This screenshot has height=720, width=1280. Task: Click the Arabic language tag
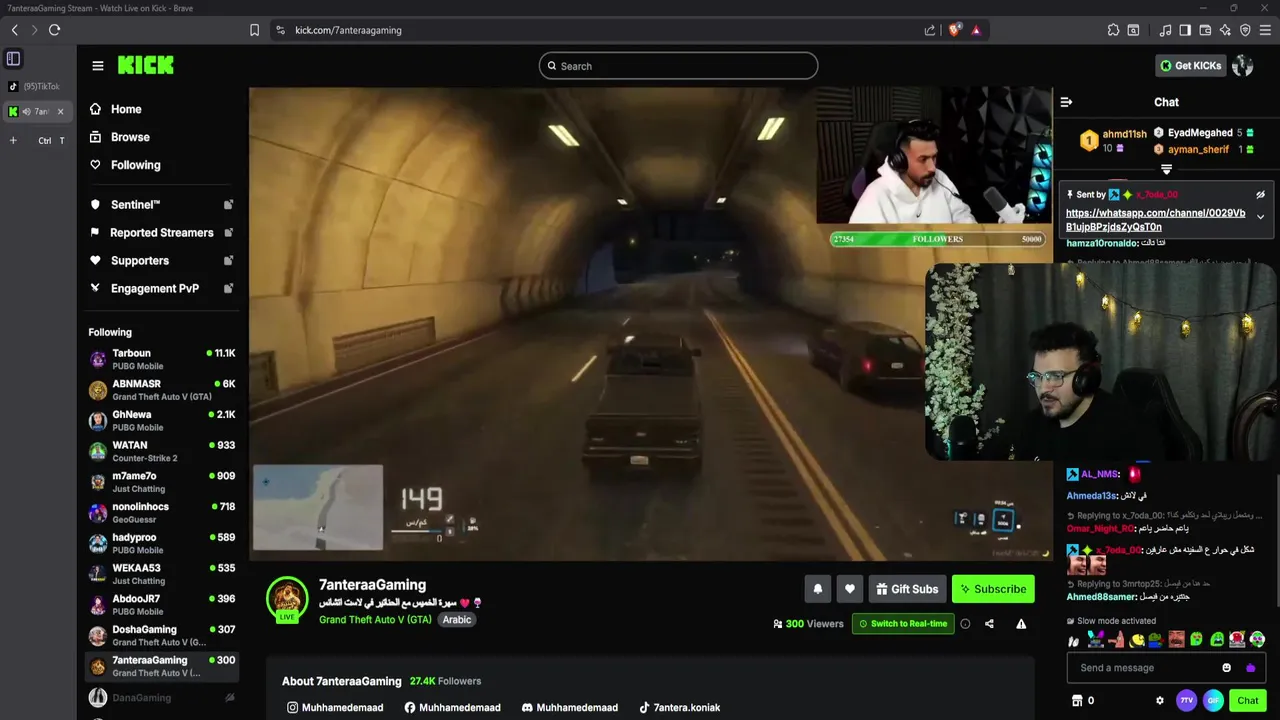(457, 620)
